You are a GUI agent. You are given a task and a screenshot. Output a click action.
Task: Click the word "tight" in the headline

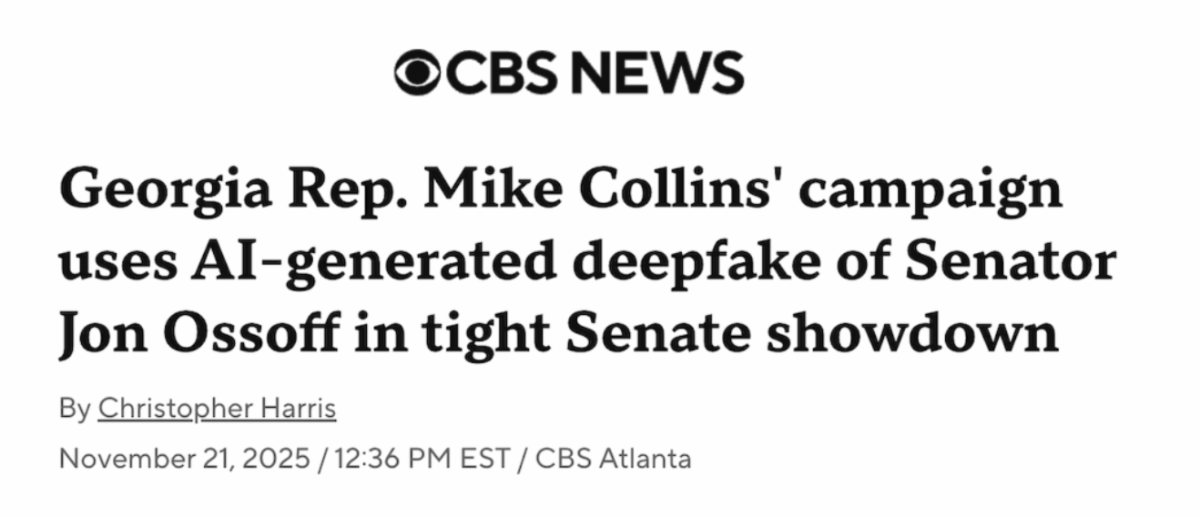pos(474,337)
